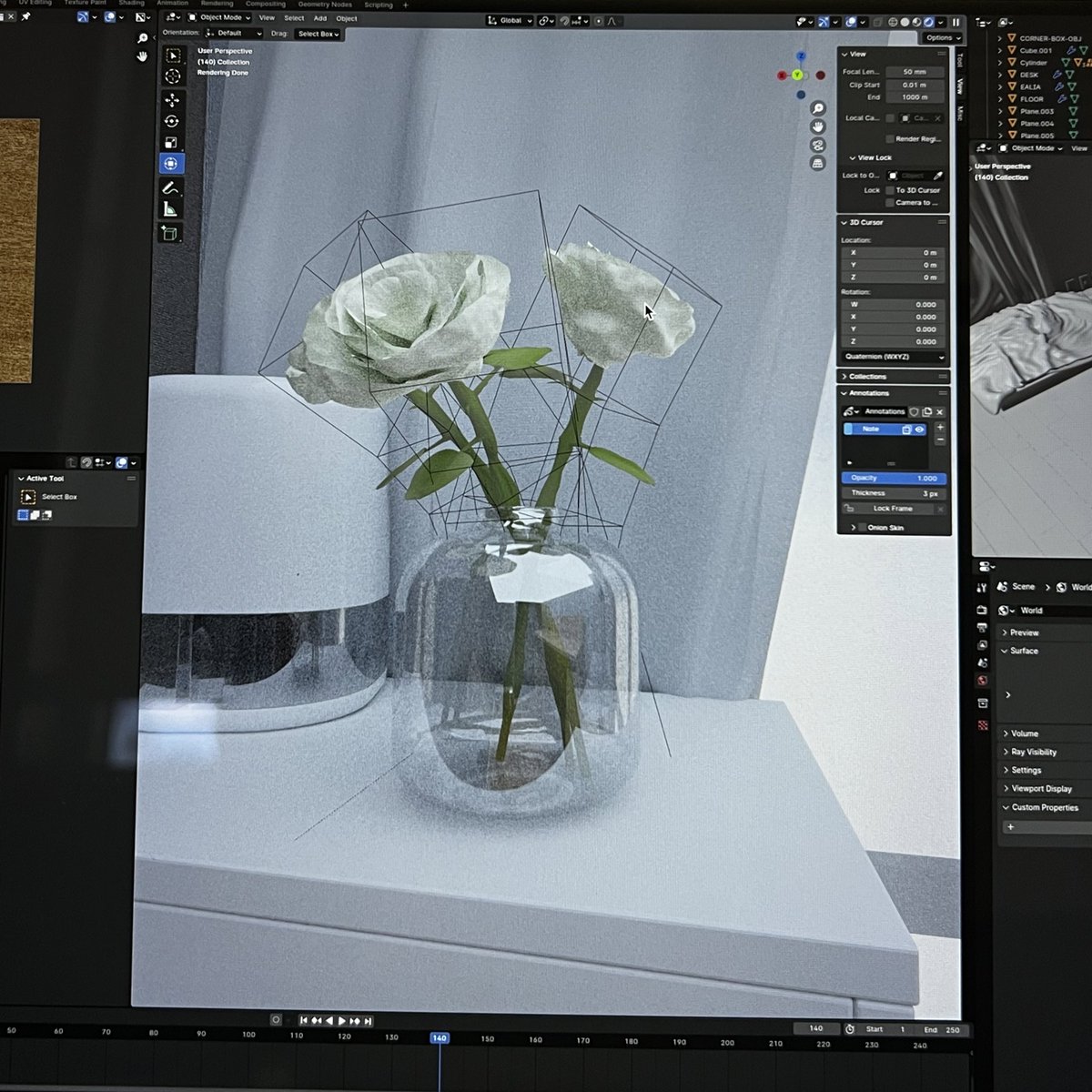
Task: Expand the Collections panel
Action: 893,377
